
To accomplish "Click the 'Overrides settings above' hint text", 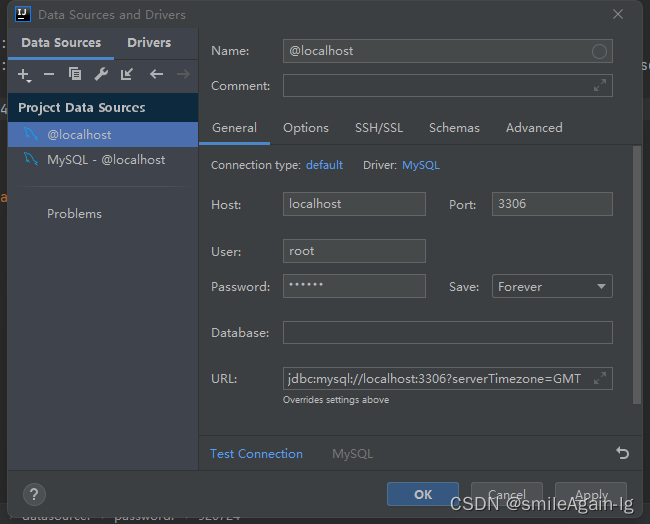I will click(336, 400).
